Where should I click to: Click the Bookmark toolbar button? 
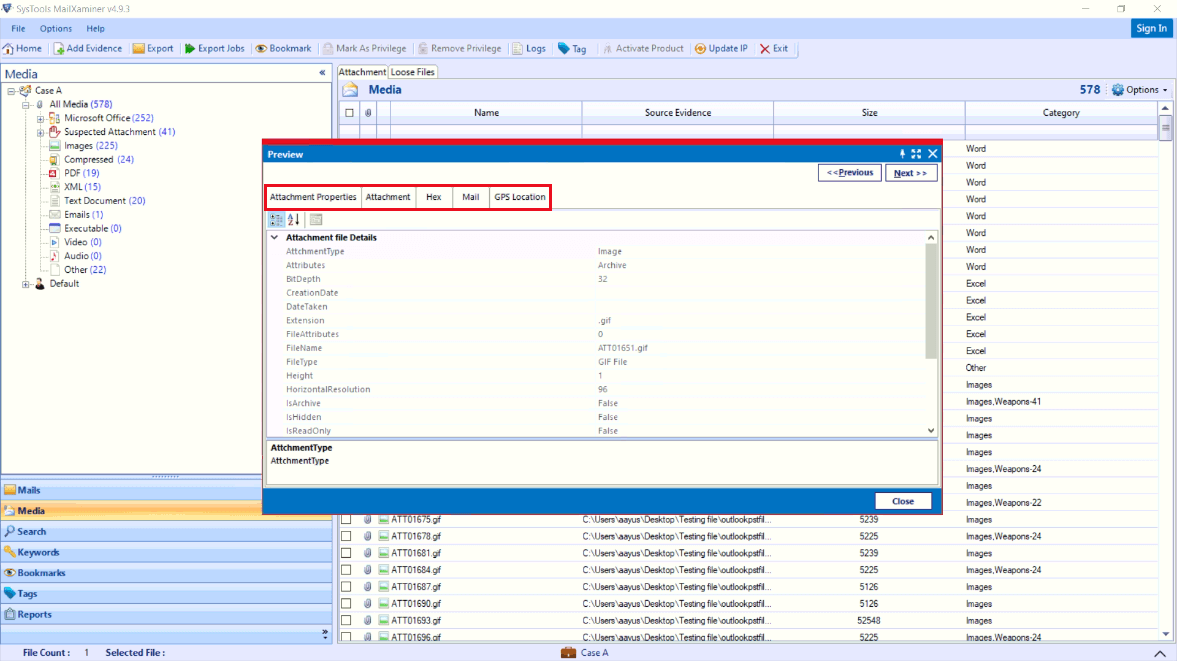tap(283, 49)
